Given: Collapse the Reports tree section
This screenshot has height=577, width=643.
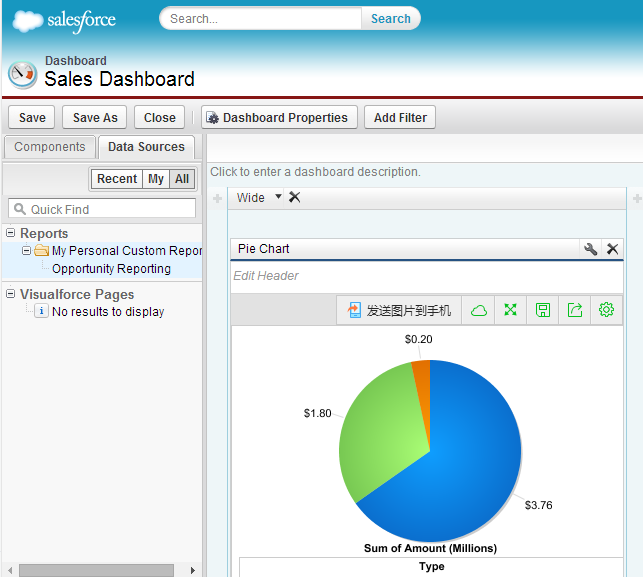Looking at the screenshot, I should [11, 233].
